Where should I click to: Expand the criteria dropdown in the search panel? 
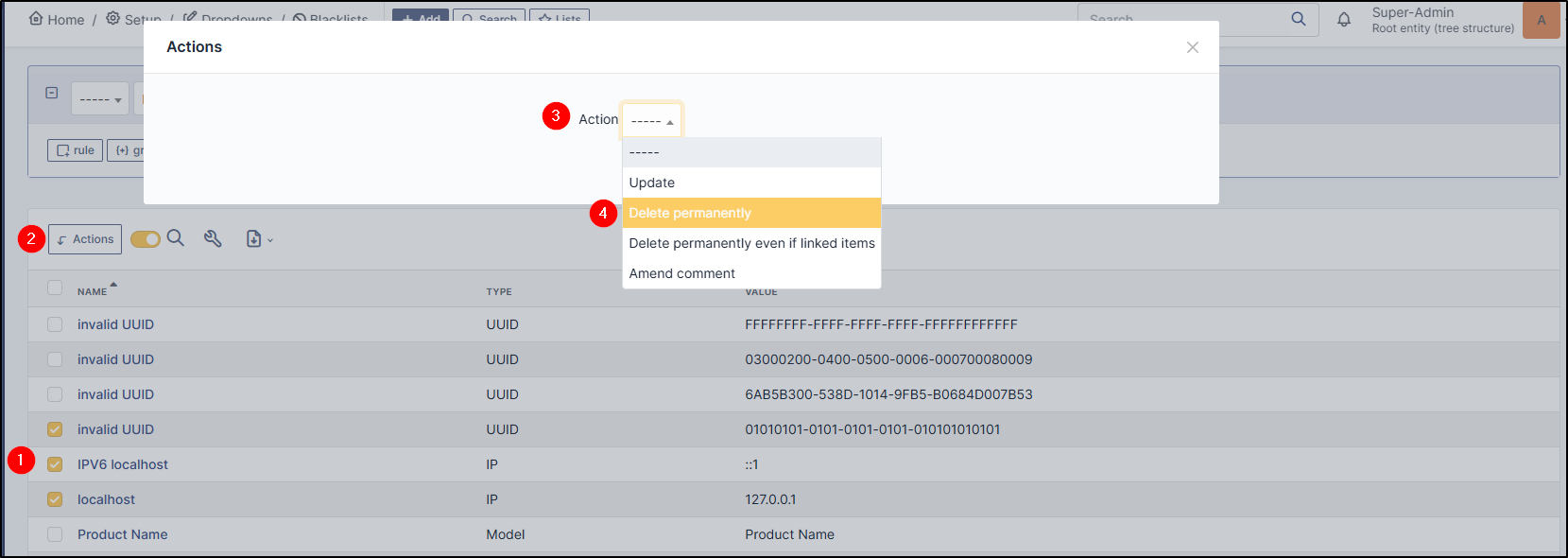click(100, 98)
